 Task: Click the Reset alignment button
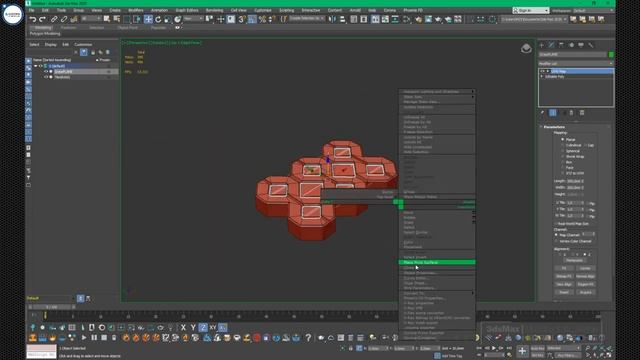(564, 292)
